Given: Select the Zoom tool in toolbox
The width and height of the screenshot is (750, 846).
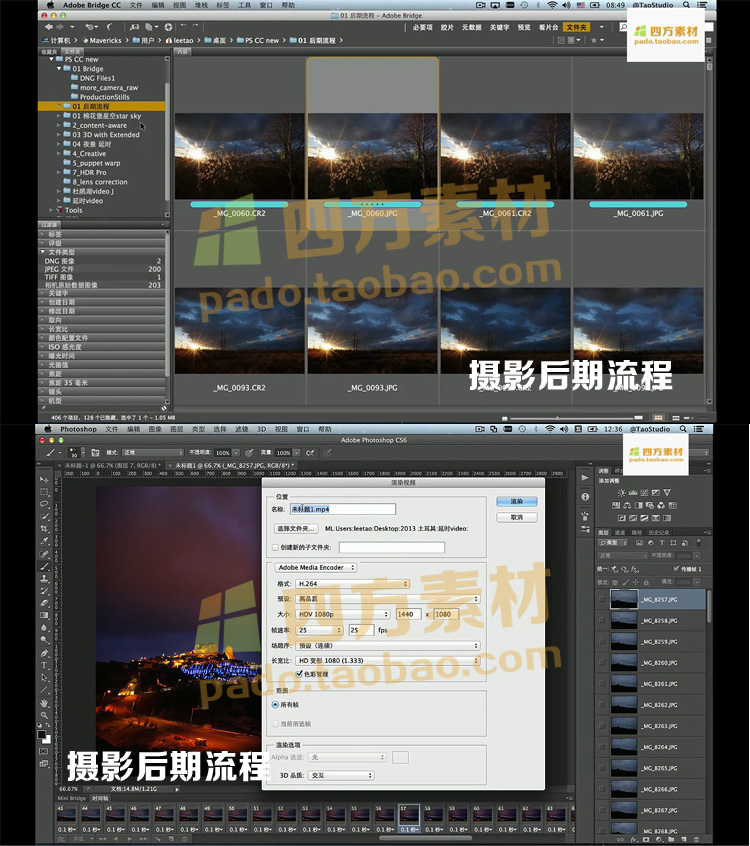Looking at the screenshot, I should coord(44,715).
